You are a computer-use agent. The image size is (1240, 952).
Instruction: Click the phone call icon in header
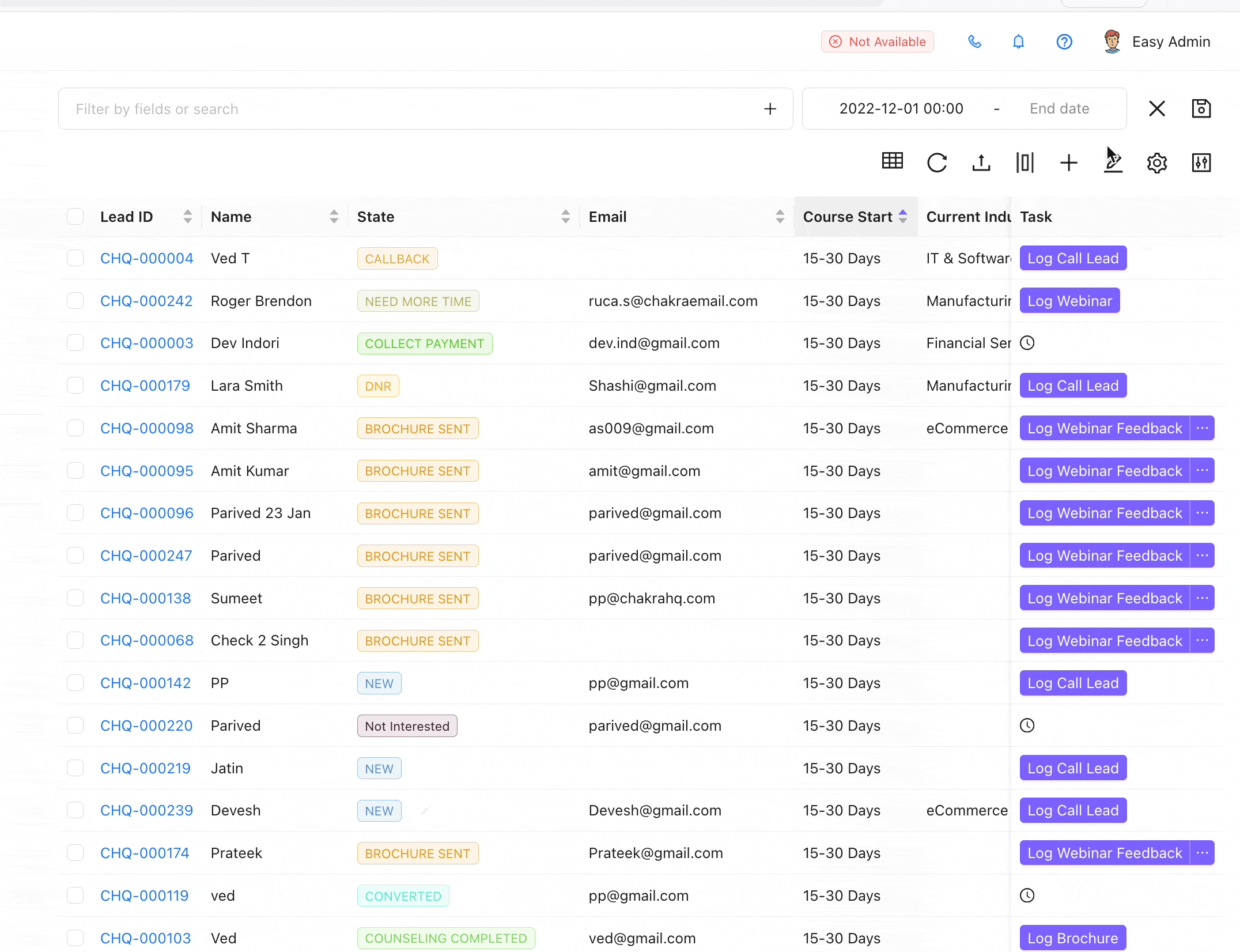(x=974, y=41)
